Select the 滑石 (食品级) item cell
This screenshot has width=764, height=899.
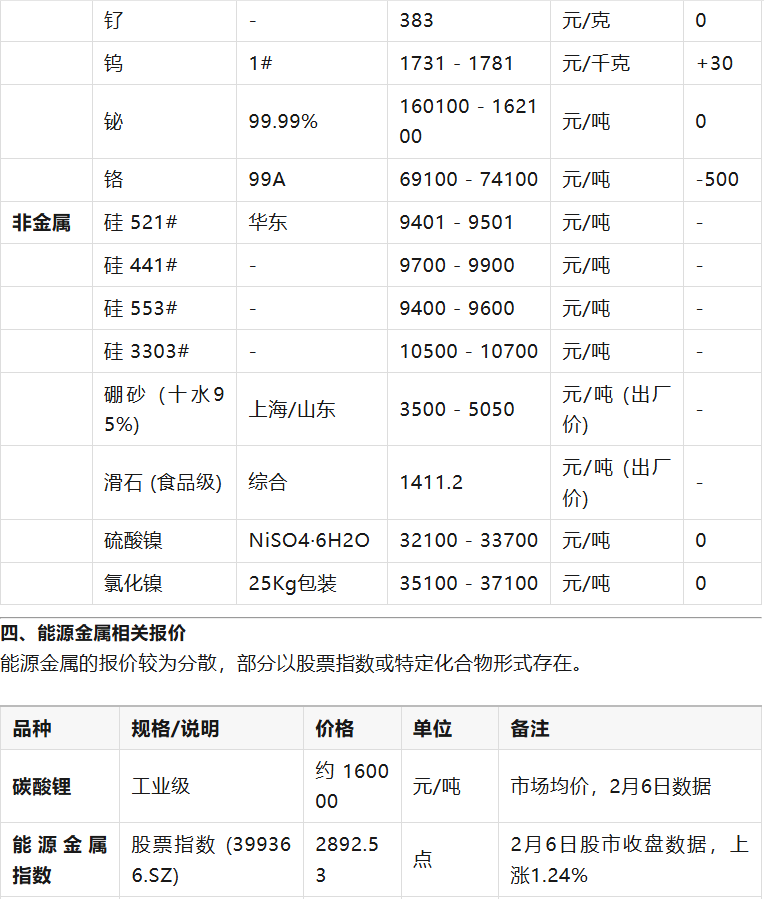[x=163, y=483]
